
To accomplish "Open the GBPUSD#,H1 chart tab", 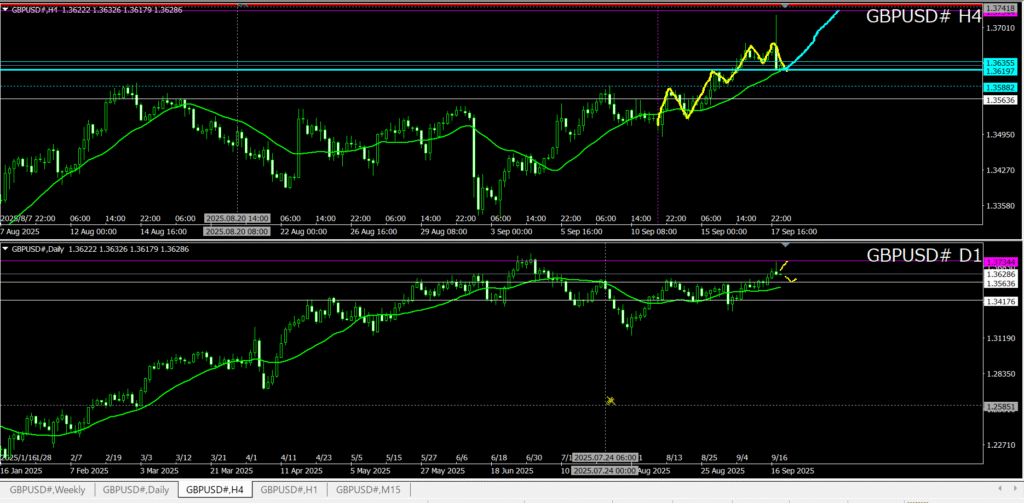I will tap(289, 490).
